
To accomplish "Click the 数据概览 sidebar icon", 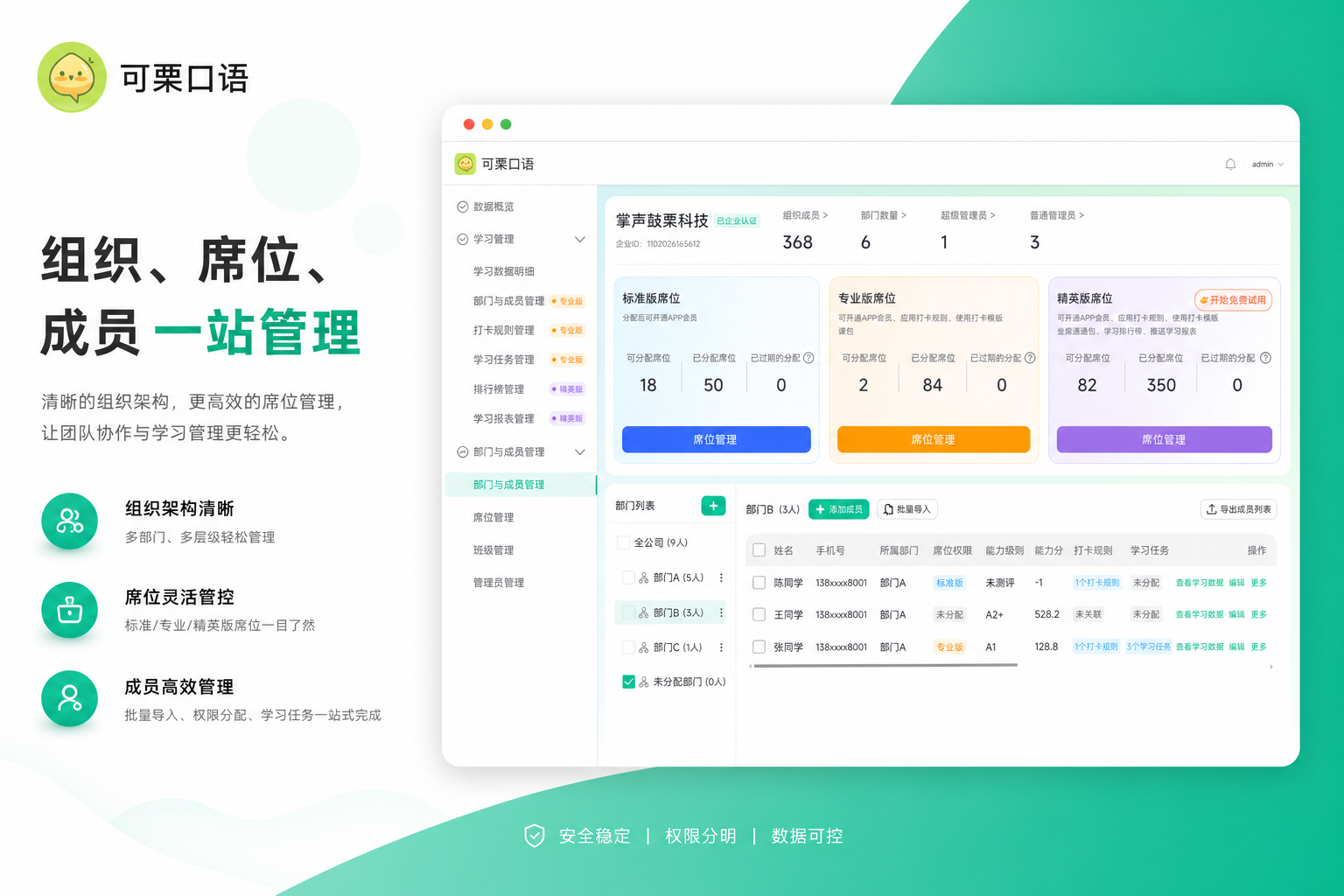I will (x=463, y=206).
